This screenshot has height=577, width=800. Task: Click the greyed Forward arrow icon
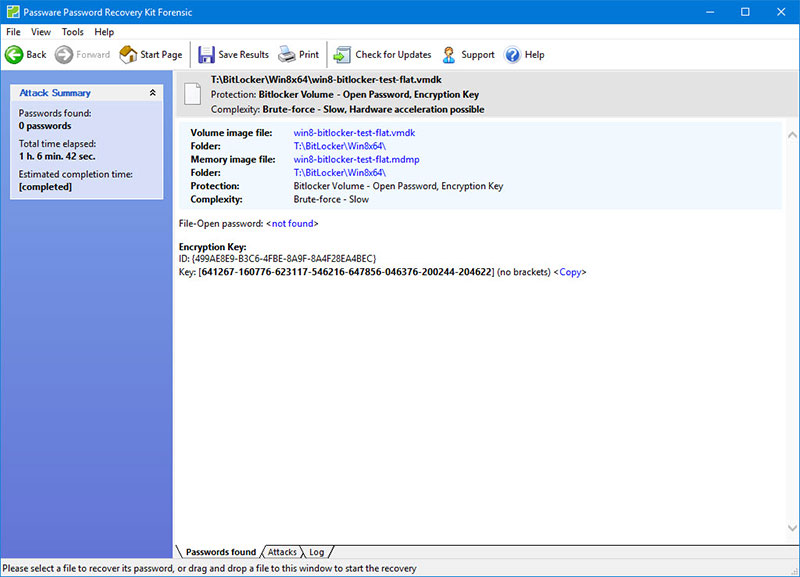coord(64,55)
